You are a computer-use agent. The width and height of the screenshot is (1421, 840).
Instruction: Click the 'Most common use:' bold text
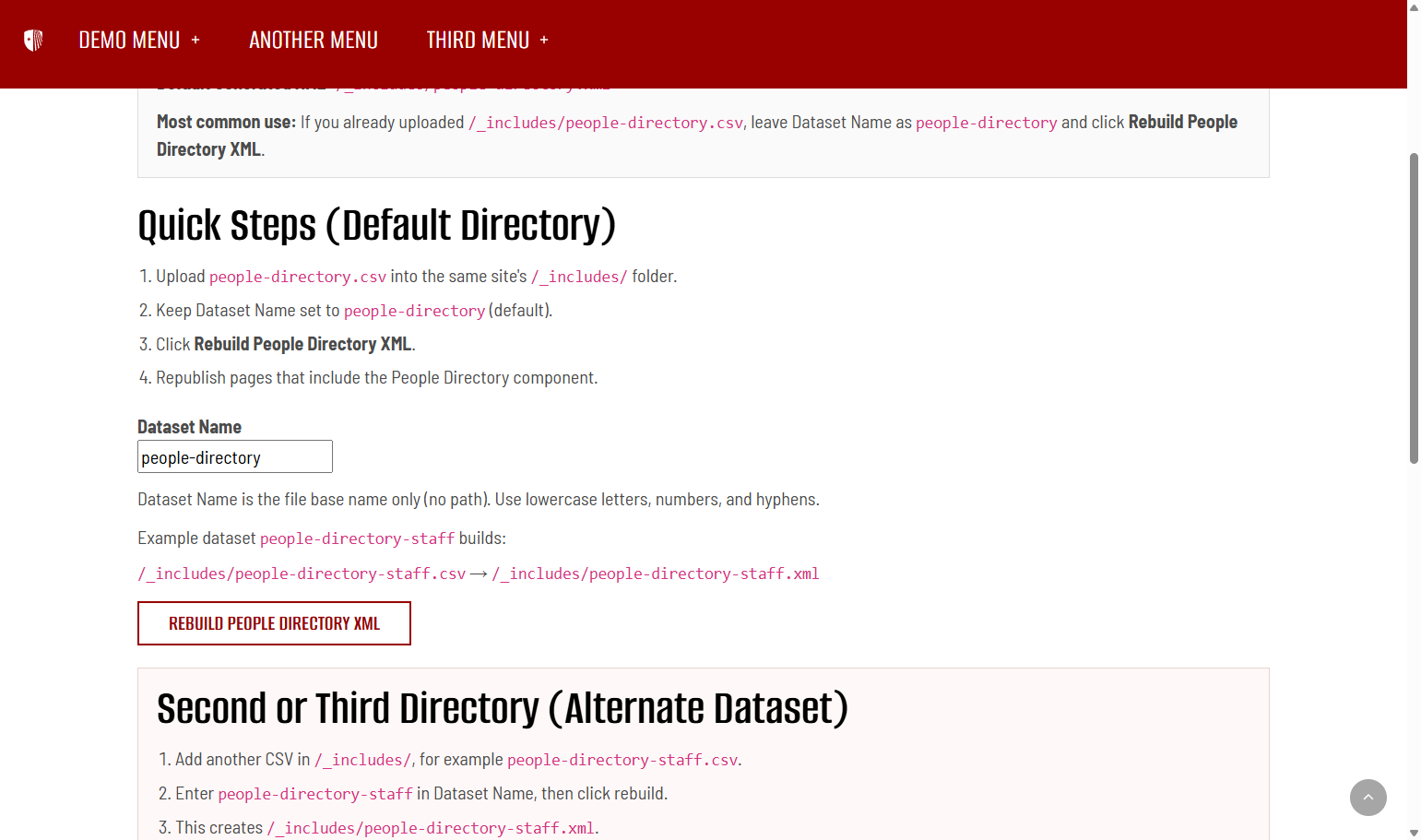pos(226,122)
